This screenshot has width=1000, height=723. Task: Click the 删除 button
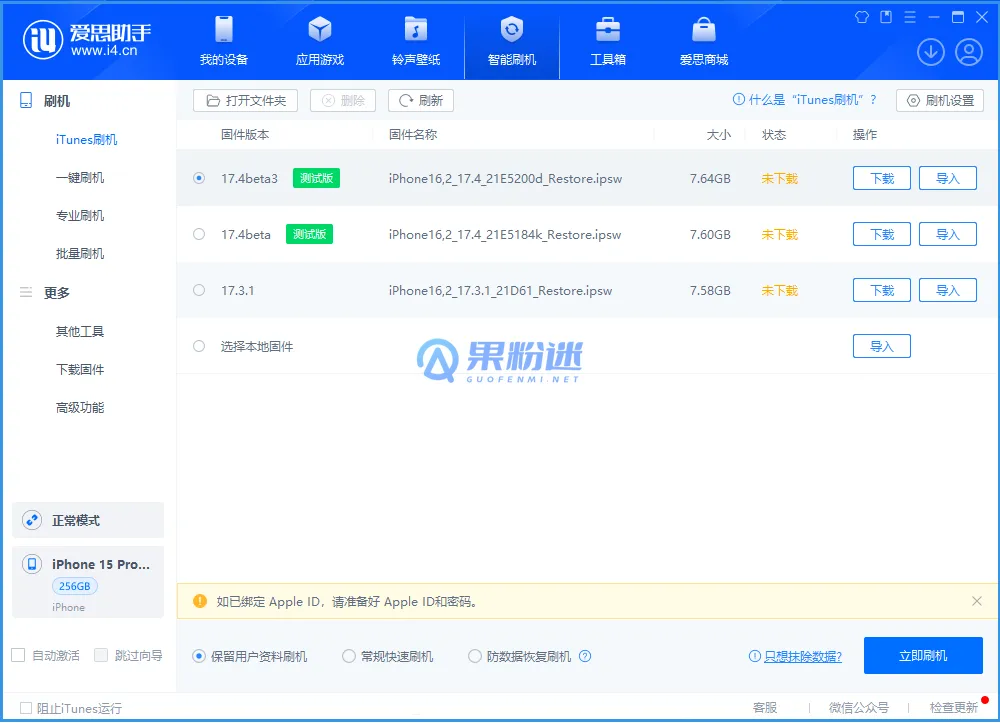pyautogui.click(x=343, y=101)
